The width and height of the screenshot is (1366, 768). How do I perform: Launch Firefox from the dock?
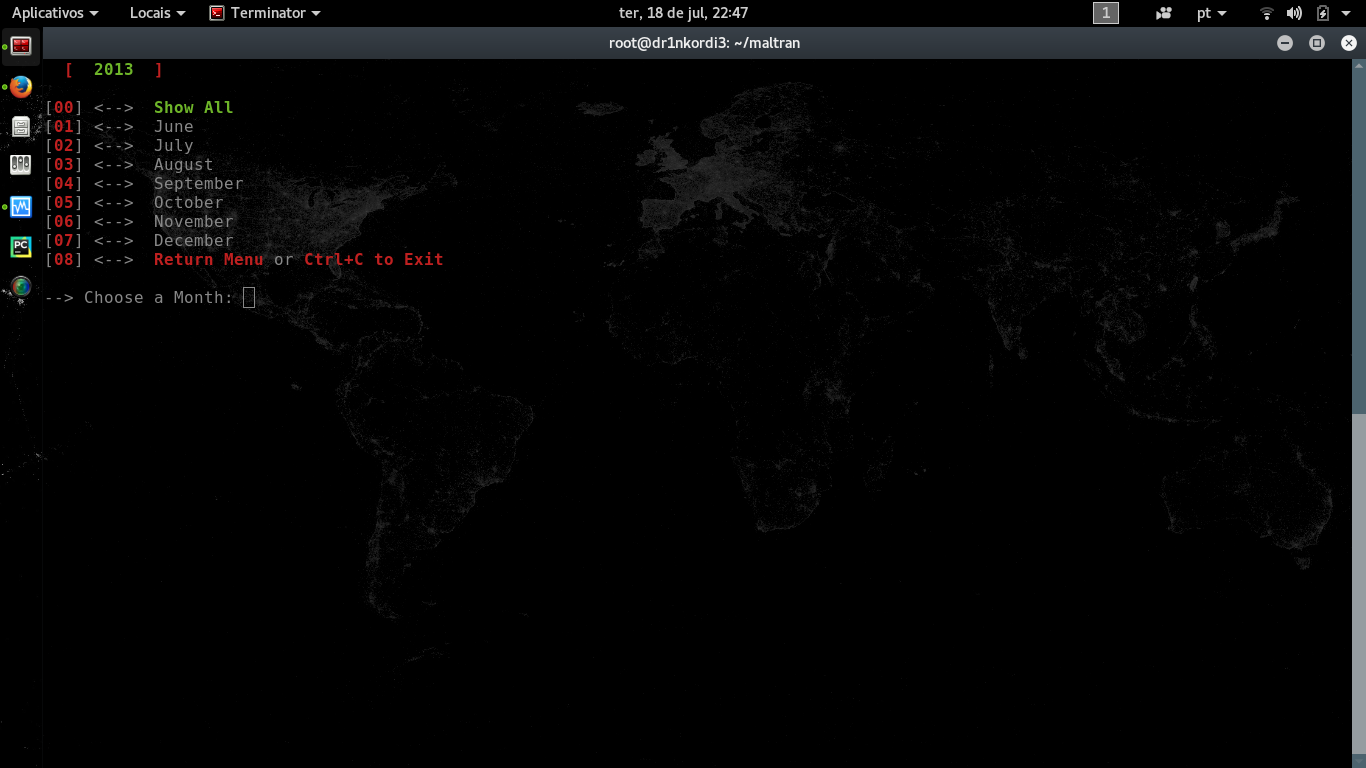[x=21, y=87]
